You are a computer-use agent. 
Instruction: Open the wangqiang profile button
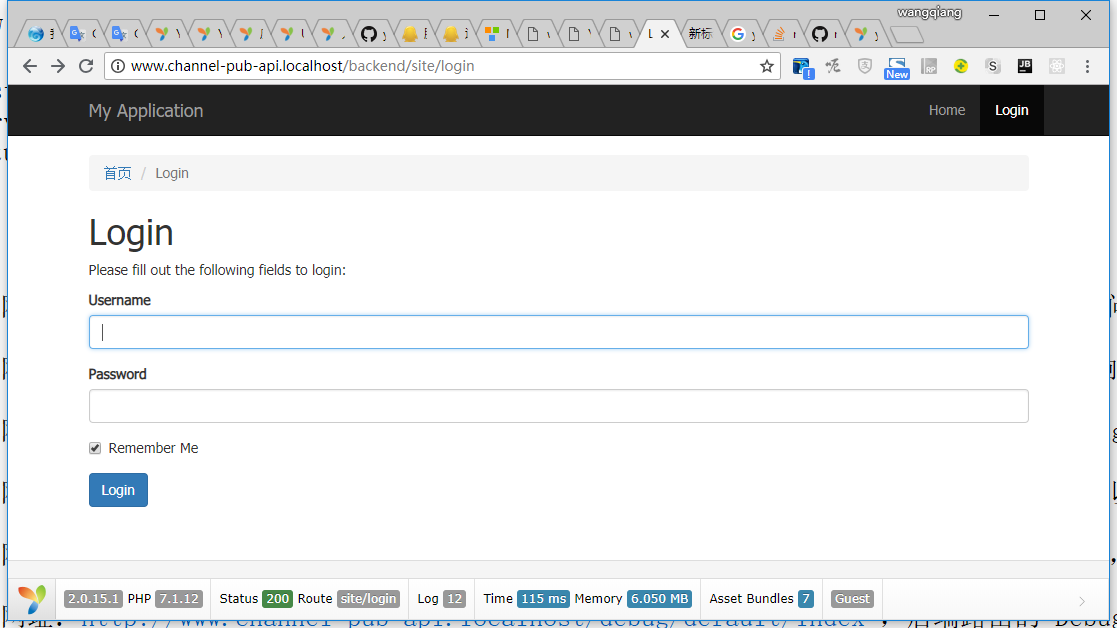929,12
